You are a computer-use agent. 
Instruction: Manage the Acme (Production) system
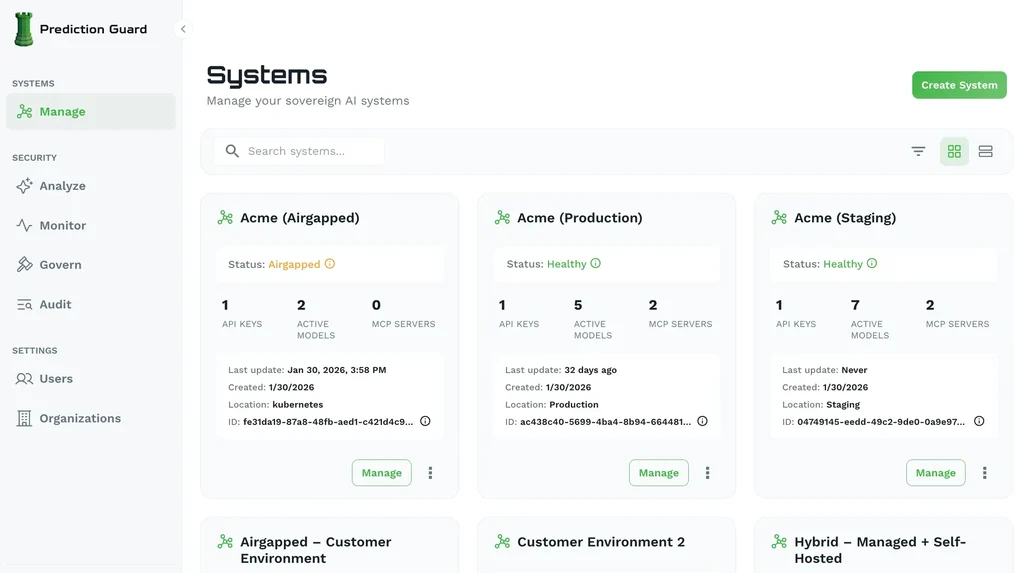coord(658,472)
